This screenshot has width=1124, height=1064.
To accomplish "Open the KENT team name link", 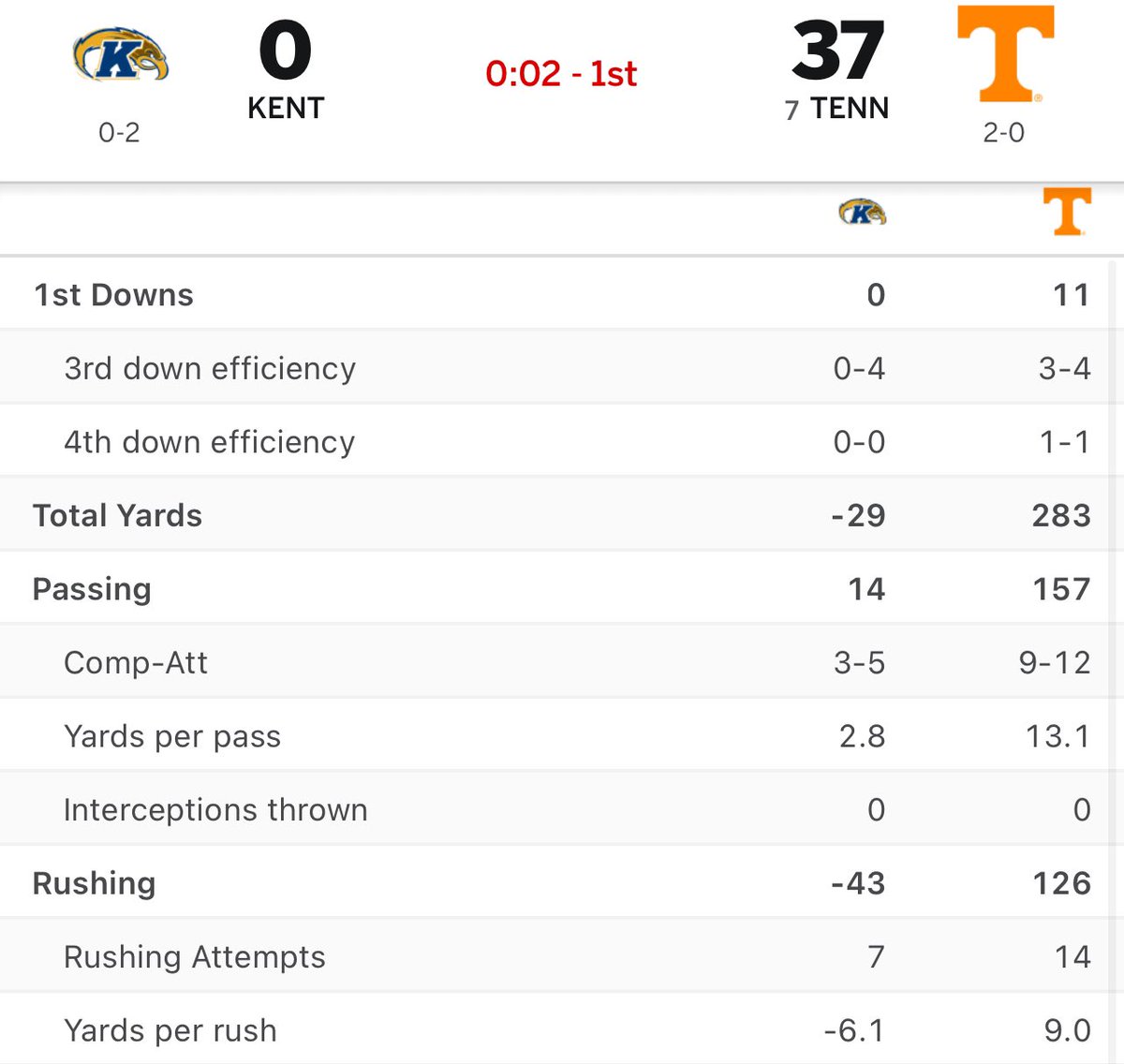I will pyautogui.click(x=286, y=108).
